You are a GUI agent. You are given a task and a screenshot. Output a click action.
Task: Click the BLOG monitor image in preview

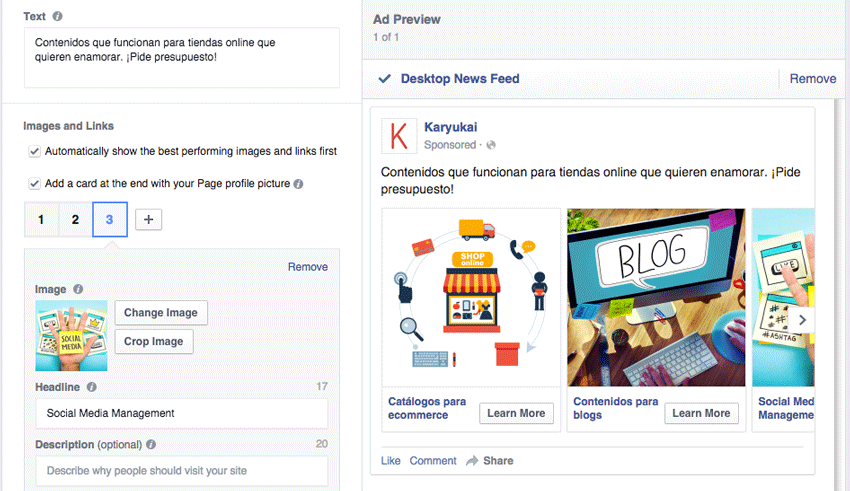tap(656, 297)
